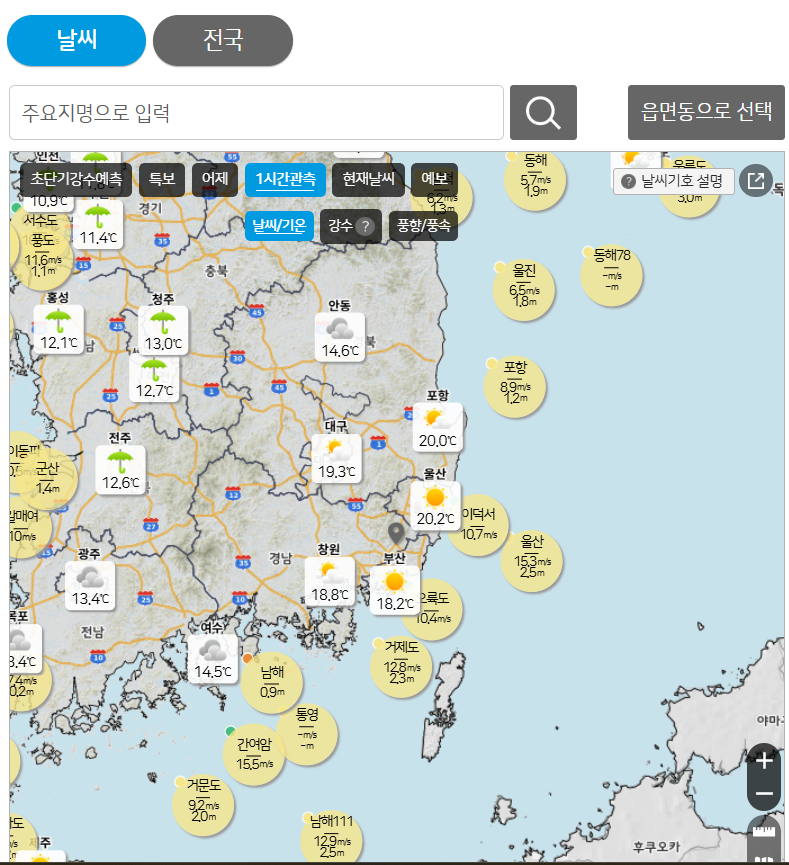The height and width of the screenshot is (865, 789).
Task: Select the 포항 20.0℃ partly sunny card
Action: [x=438, y=427]
